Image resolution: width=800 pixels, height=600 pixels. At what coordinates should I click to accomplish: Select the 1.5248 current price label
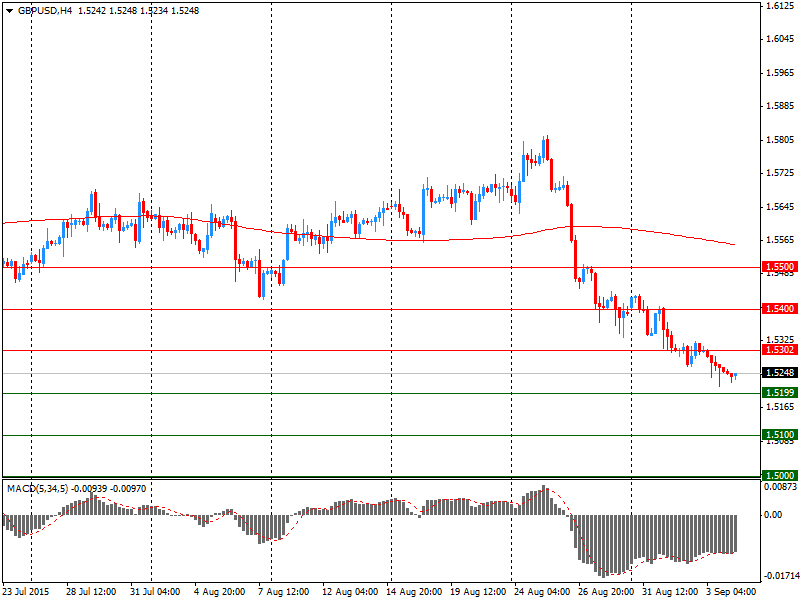(780, 373)
